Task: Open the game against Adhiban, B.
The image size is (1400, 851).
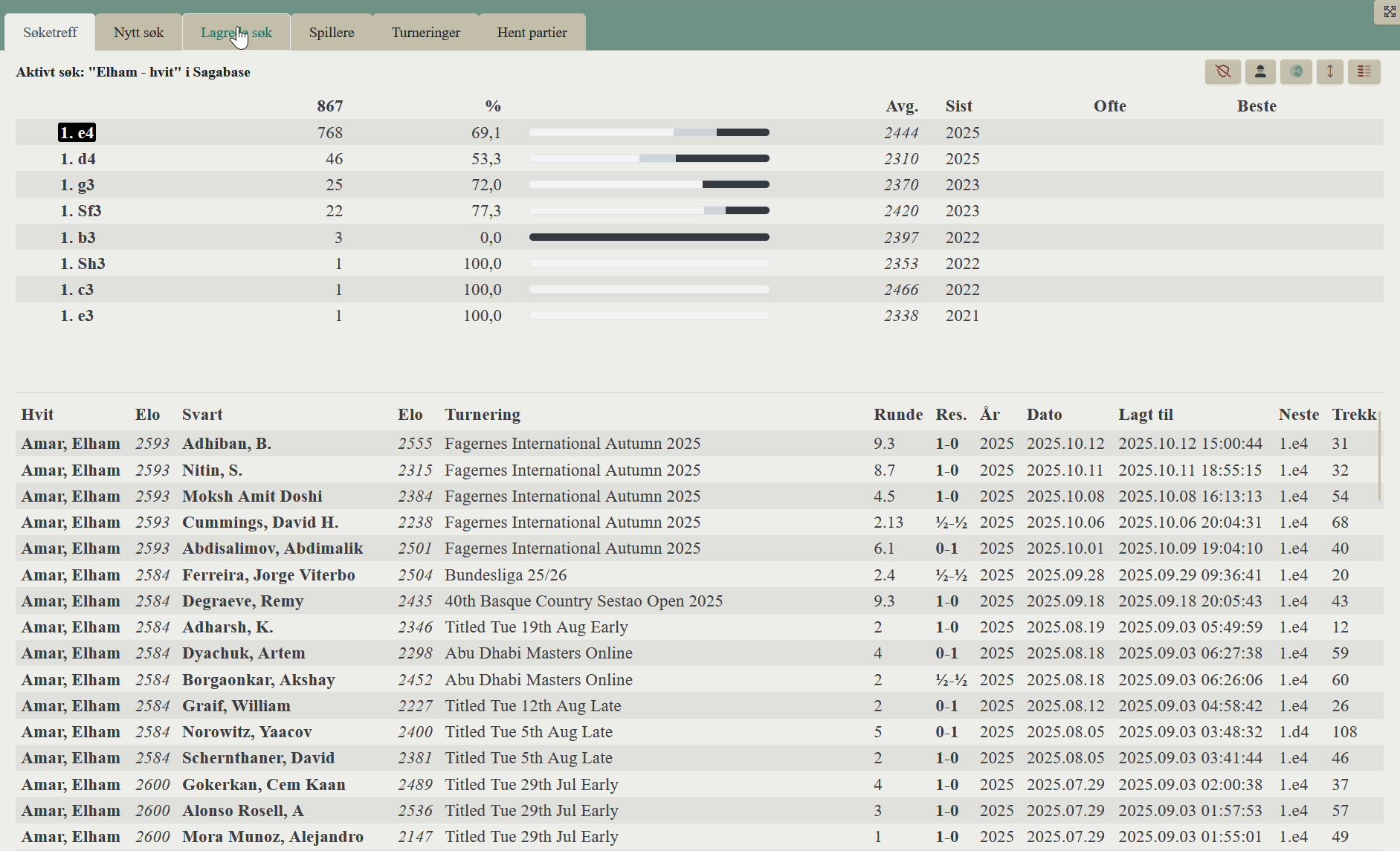Action: 227,444
